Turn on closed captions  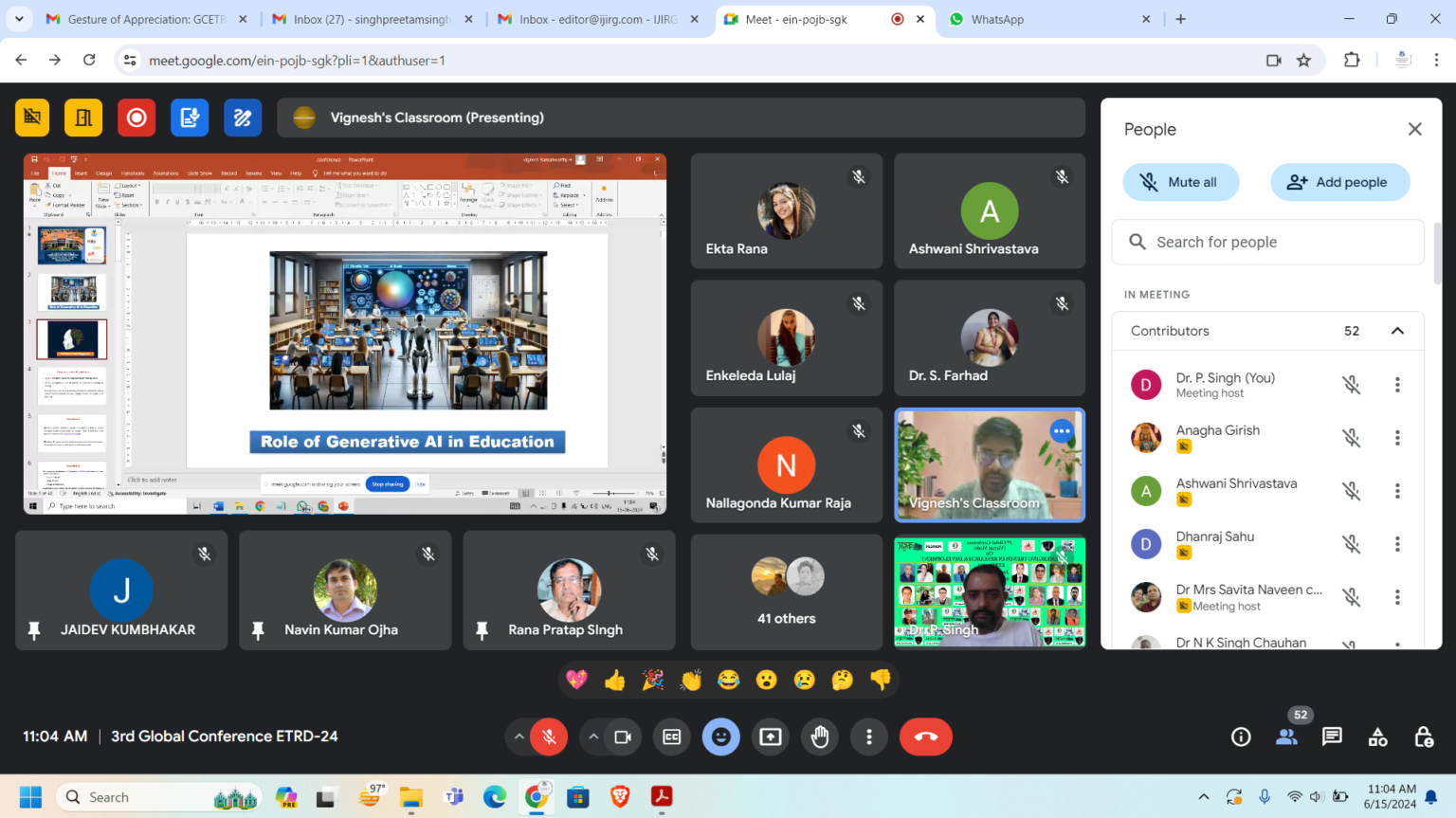pyautogui.click(x=672, y=736)
